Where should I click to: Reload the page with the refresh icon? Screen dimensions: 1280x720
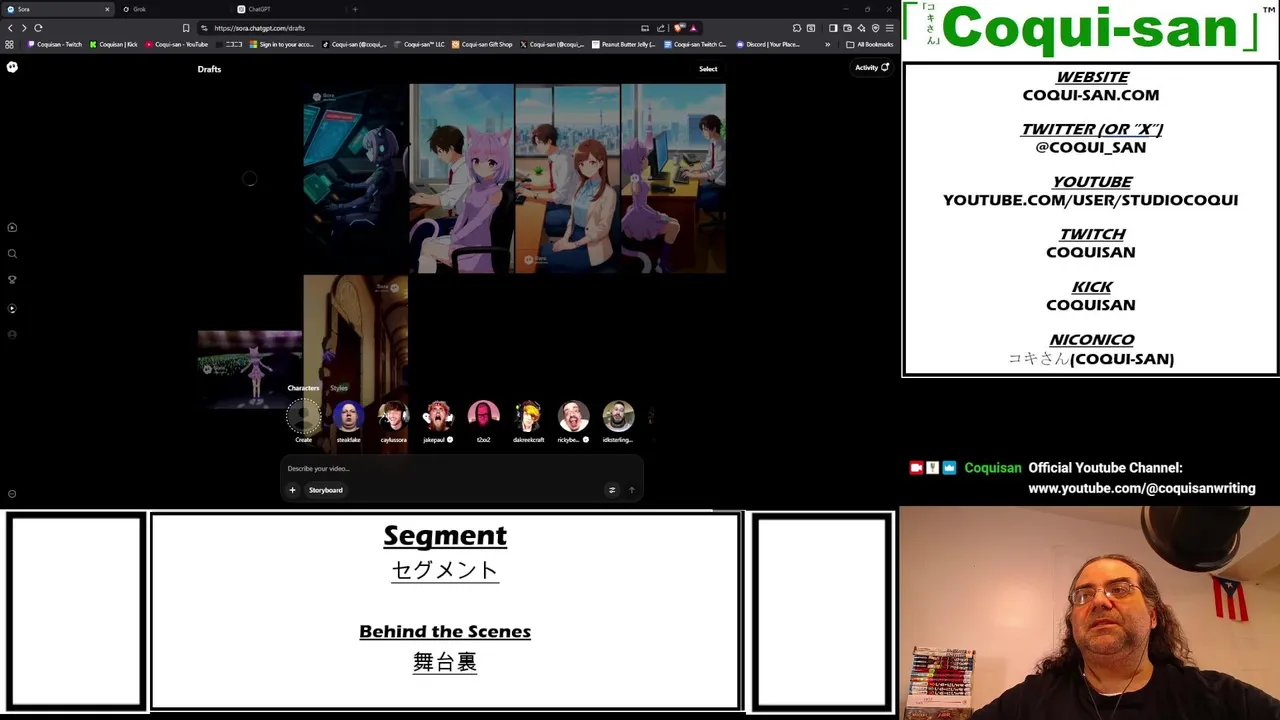click(38, 28)
